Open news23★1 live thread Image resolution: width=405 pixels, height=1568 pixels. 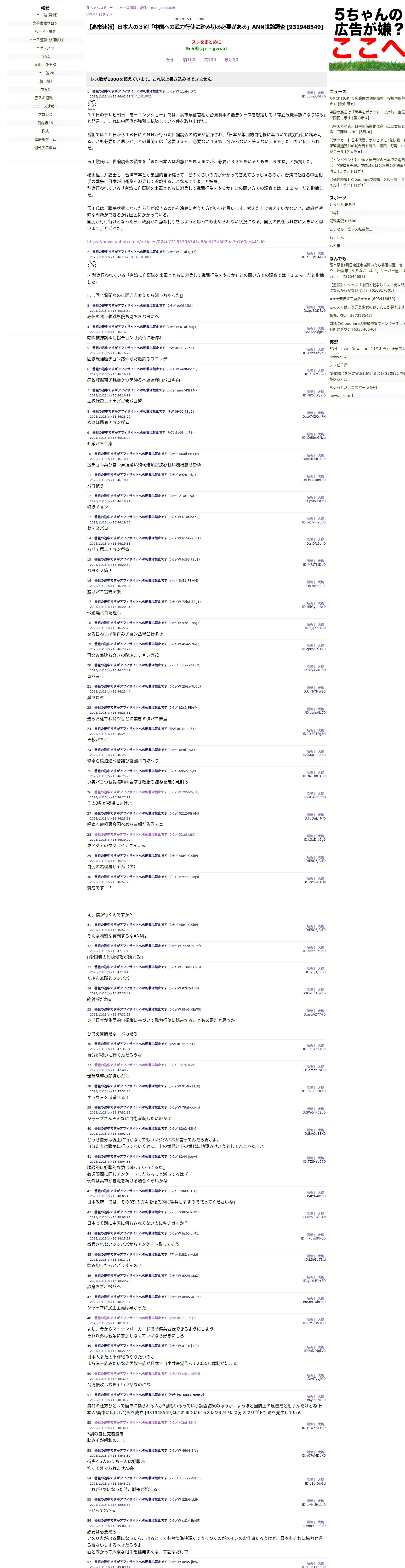[x=339, y=357]
